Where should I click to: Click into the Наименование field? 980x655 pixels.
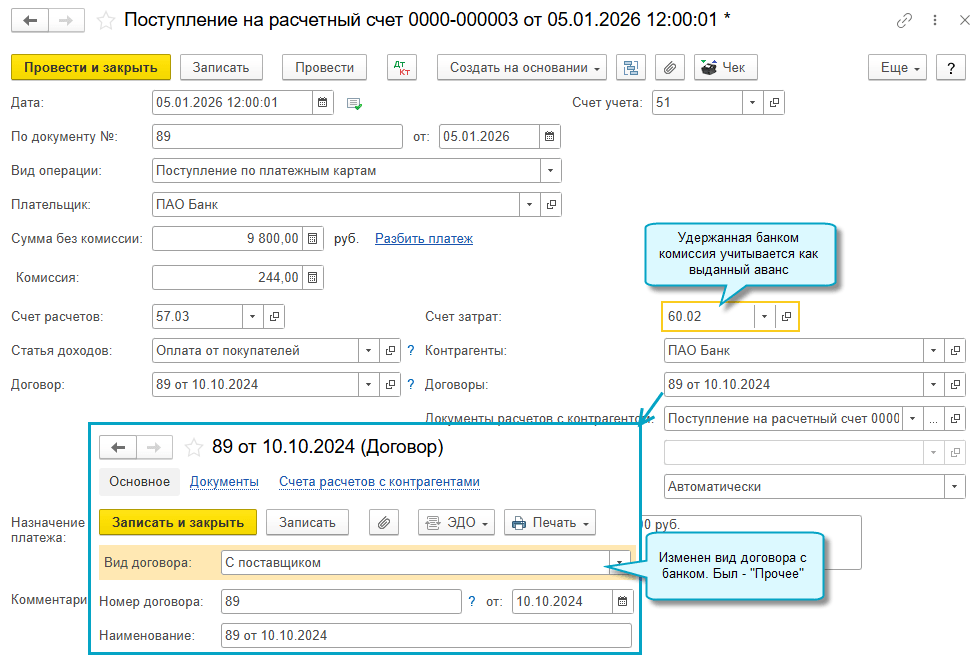coord(426,635)
